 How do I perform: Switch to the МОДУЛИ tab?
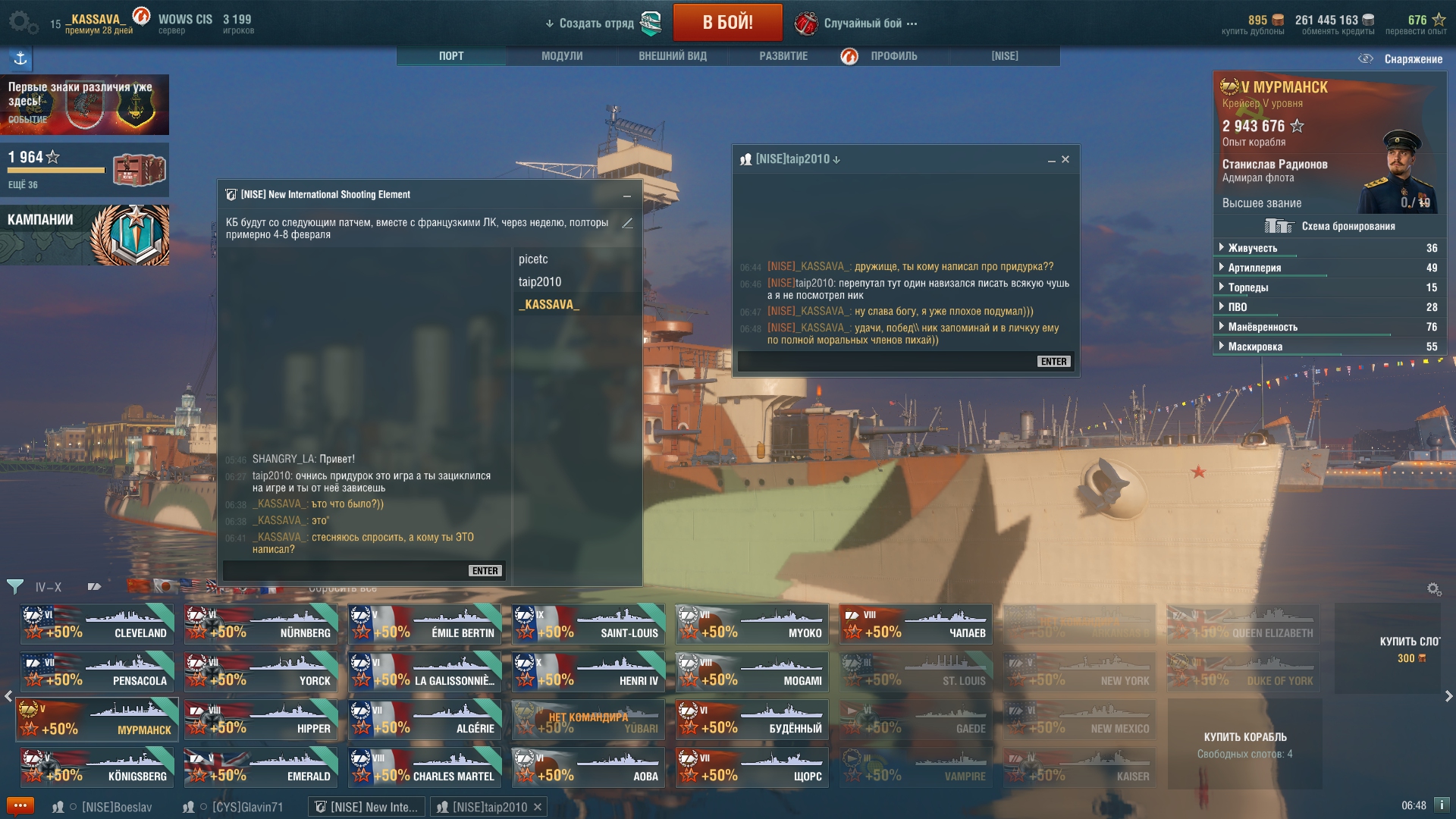click(x=562, y=56)
